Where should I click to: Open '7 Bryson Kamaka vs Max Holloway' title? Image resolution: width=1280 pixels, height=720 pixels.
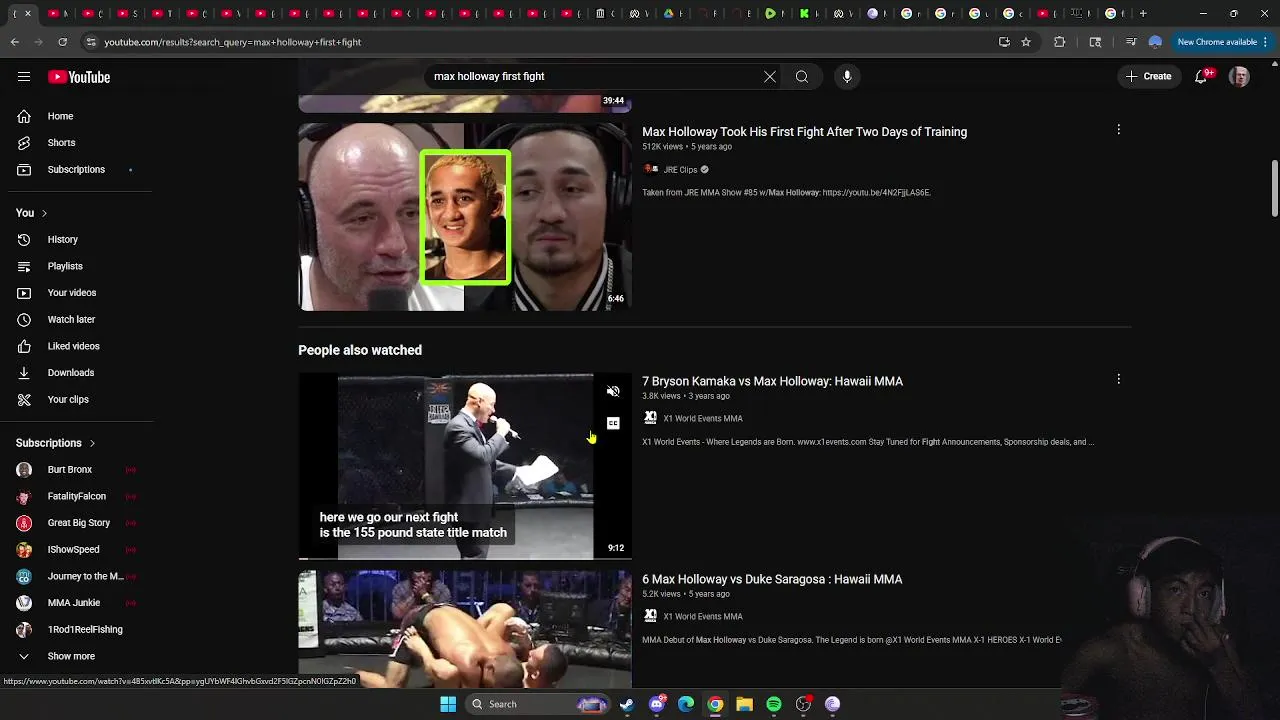click(x=772, y=382)
